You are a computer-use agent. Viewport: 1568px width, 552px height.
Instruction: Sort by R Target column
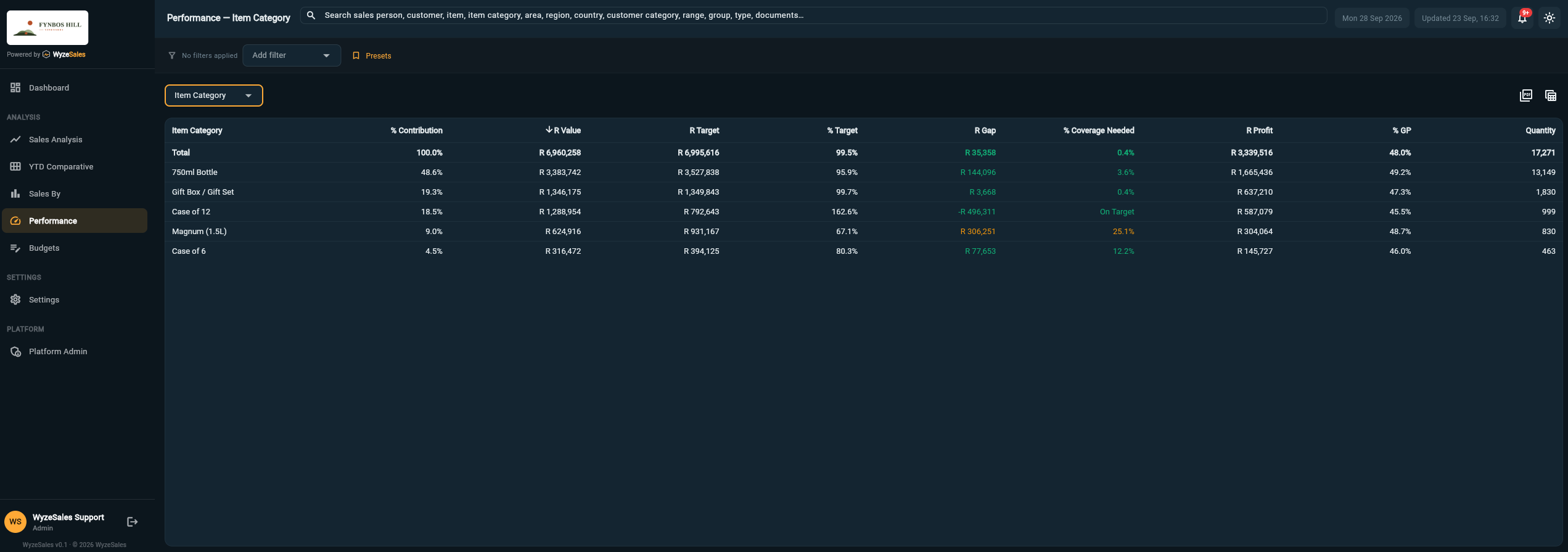coord(704,131)
